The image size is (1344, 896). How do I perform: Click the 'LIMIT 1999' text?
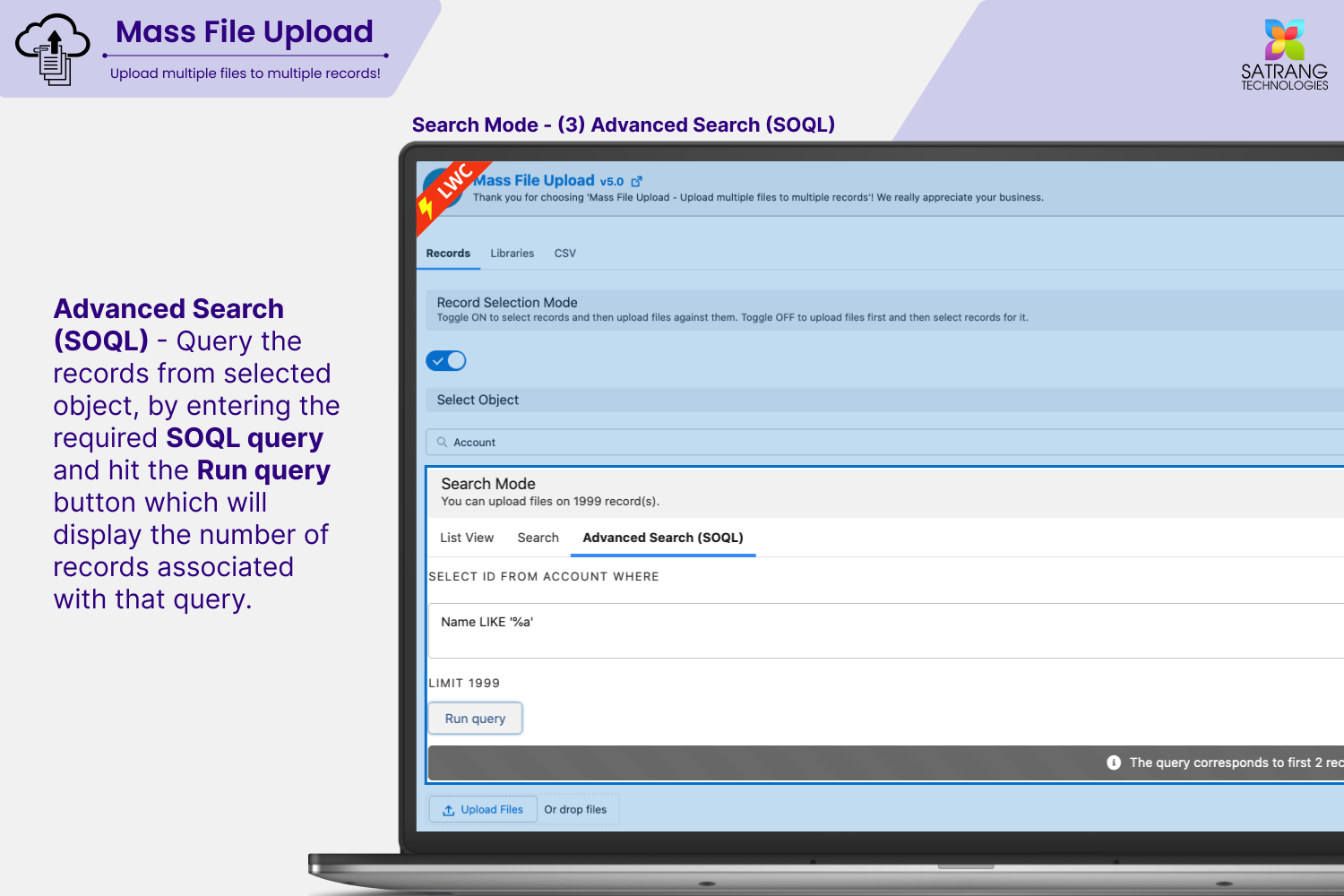pos(464,683)
